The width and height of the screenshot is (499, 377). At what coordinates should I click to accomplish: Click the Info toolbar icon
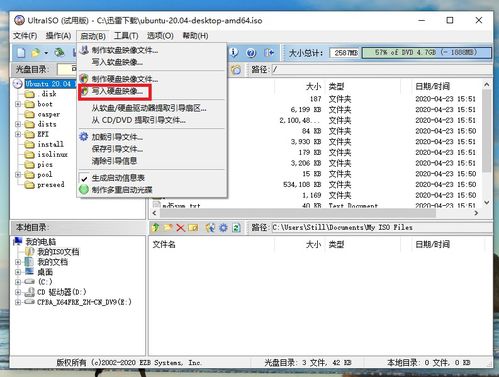pyautogui.click(x=234, y=53)
